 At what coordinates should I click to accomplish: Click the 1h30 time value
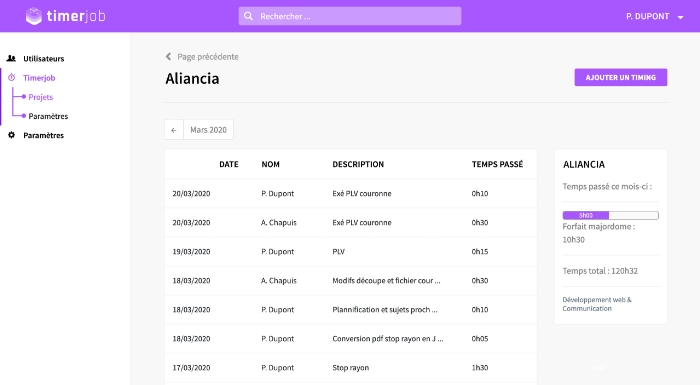click(480, 368)
